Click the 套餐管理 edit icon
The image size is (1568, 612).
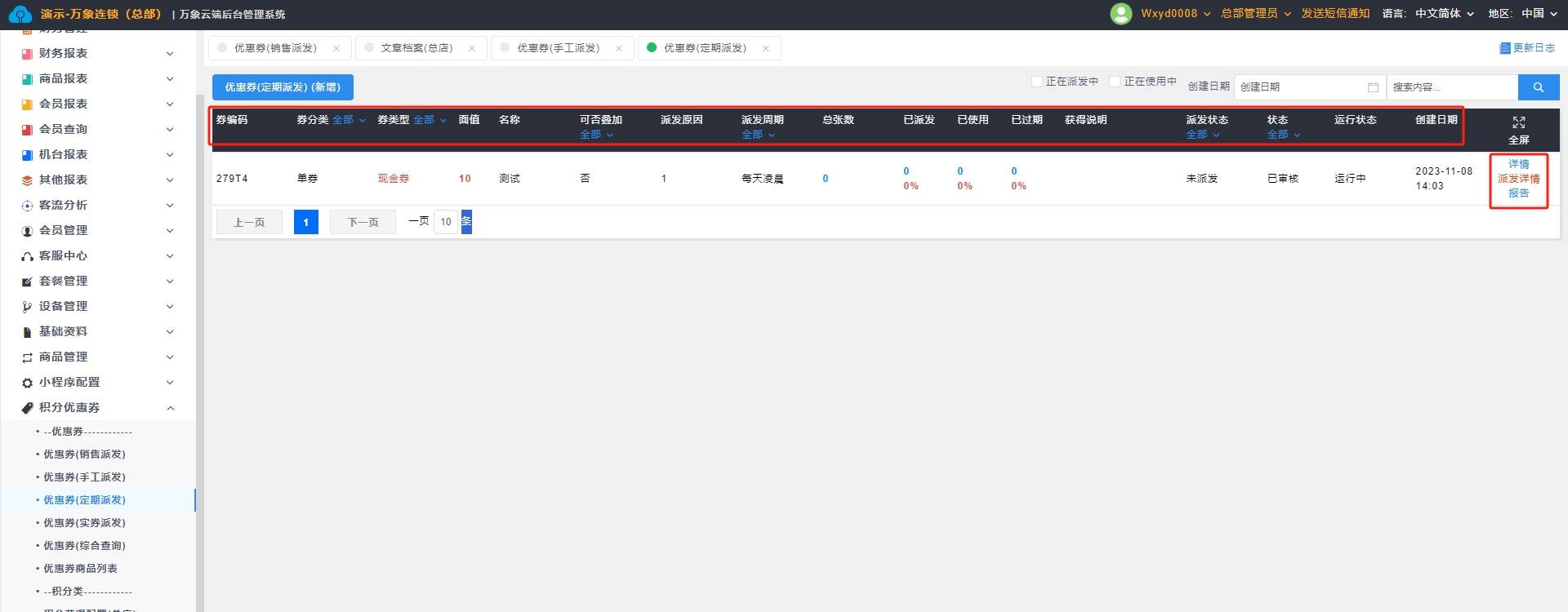[27, 282]
